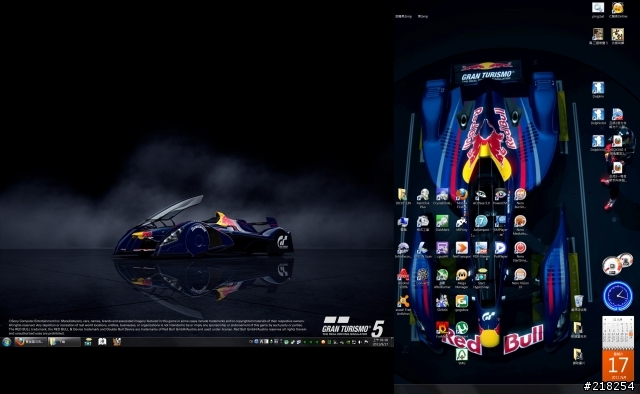Launch the PotPlayer shortcut
Image resolution: width=640 pixels, height=394 pixels.
tap(500, 248)
